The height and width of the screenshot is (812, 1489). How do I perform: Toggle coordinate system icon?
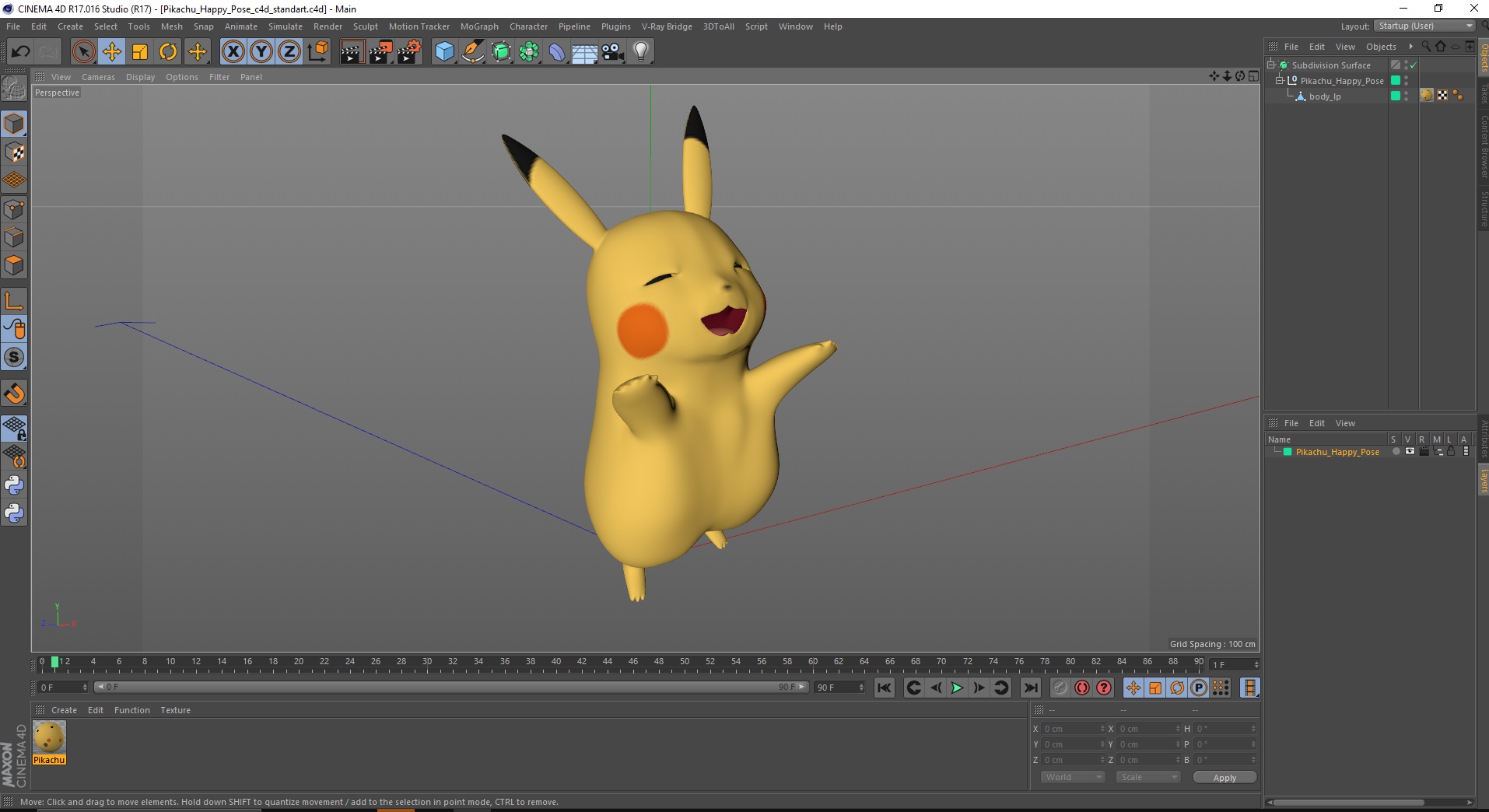[318, 52]
